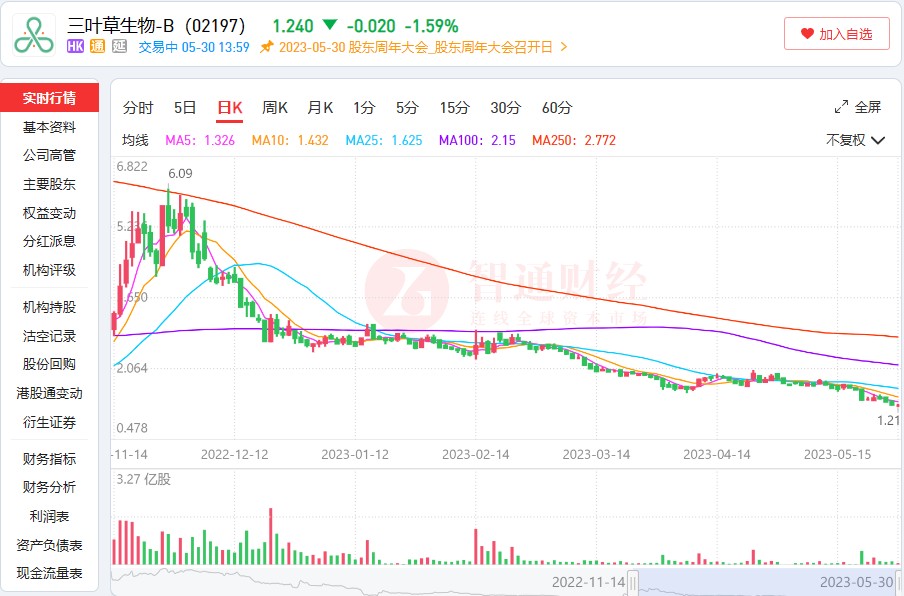The width and height of the screenshot is (904, 596).
Task: Switch chart to 周K weekly candles
Action: (x=275, y=108)
